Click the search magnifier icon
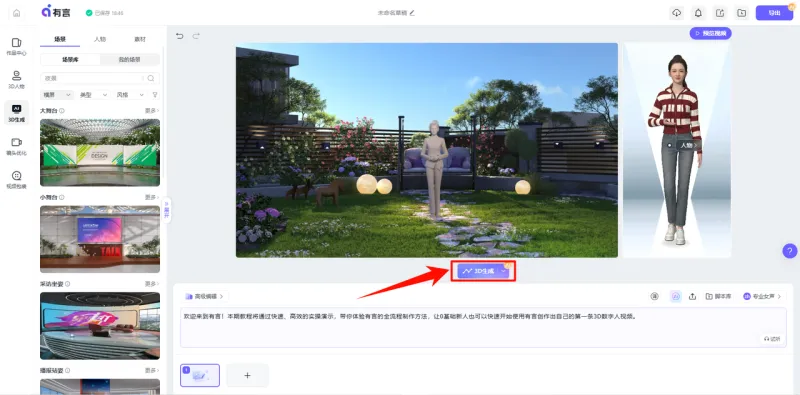This screenshot has width=800, height=395. click(151, 78)
